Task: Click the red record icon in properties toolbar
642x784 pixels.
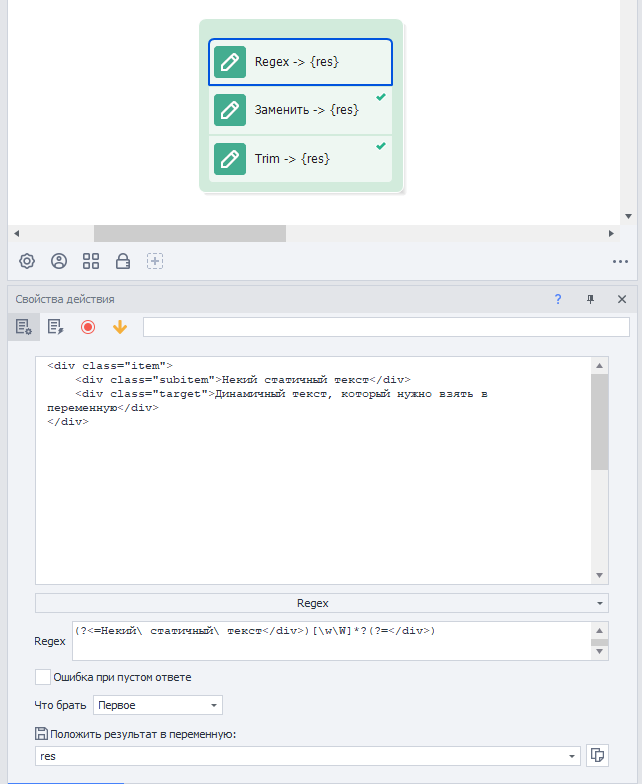Action: pos(88,327)
